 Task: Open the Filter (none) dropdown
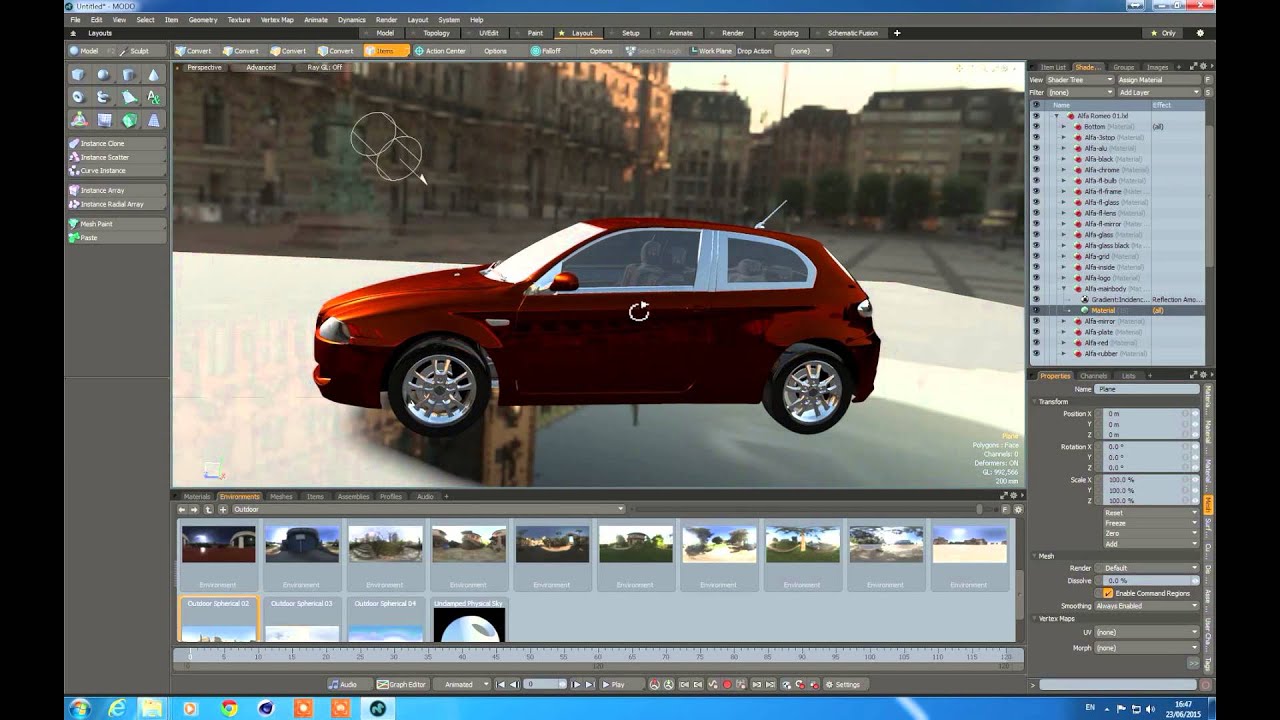click(x=1080, y=92)
